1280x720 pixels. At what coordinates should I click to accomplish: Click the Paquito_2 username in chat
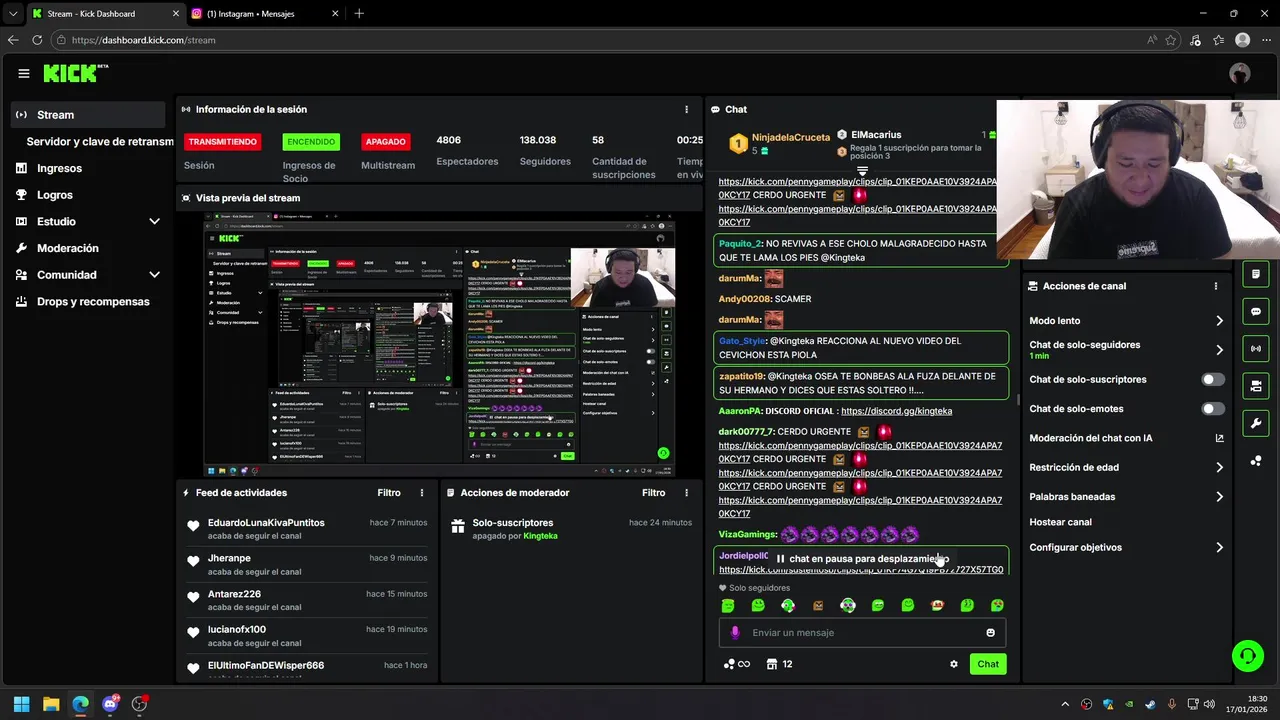[x=740, y=244]
